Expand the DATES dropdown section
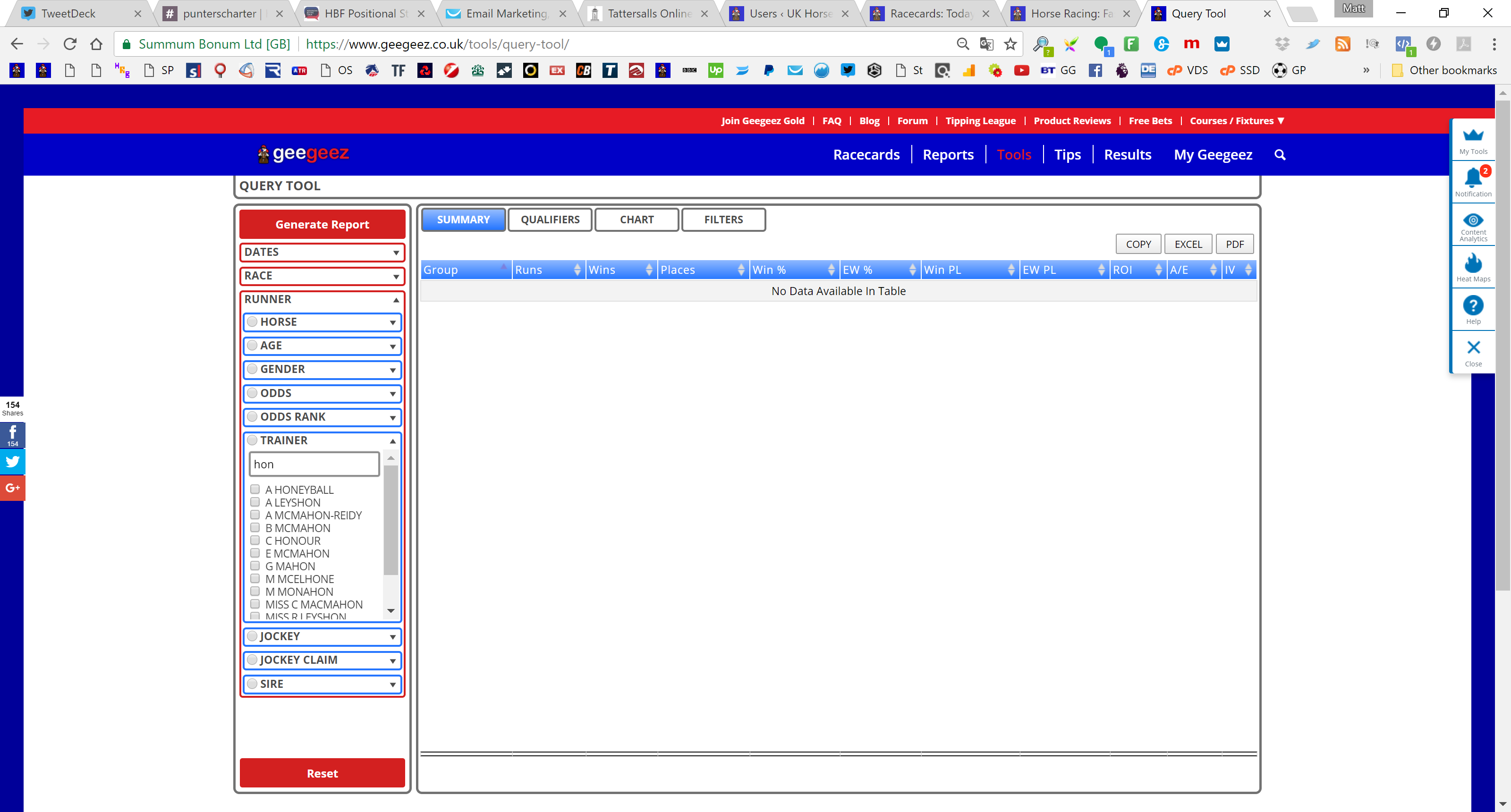Screen dimensions: 1511x812 click(322, 252)
